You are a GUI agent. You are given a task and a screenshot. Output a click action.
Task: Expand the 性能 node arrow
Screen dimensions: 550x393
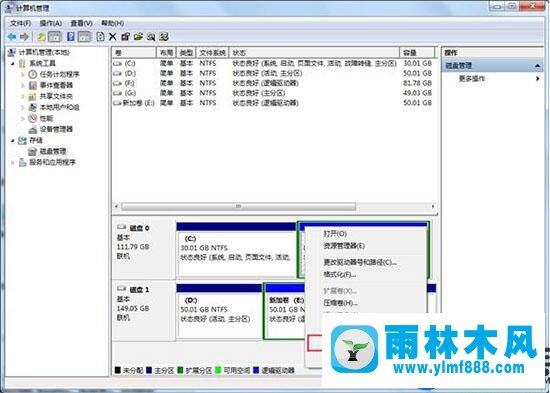23,119
